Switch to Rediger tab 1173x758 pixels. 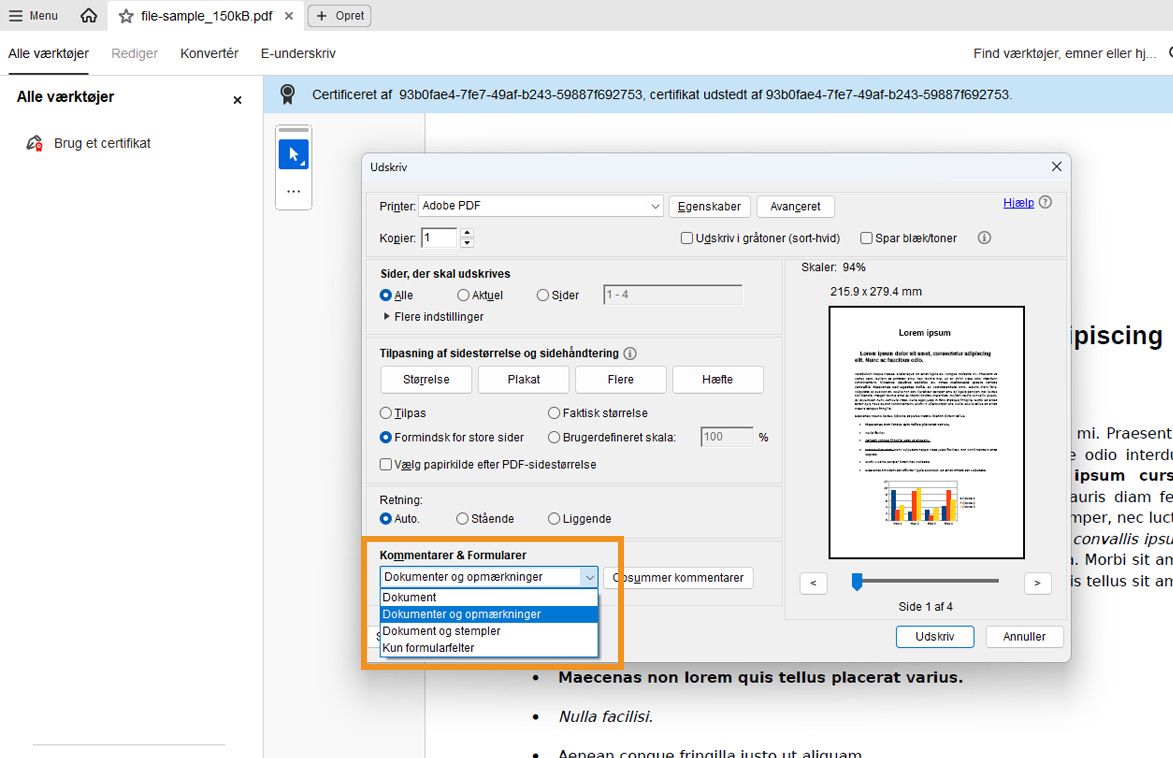[135, 53]
